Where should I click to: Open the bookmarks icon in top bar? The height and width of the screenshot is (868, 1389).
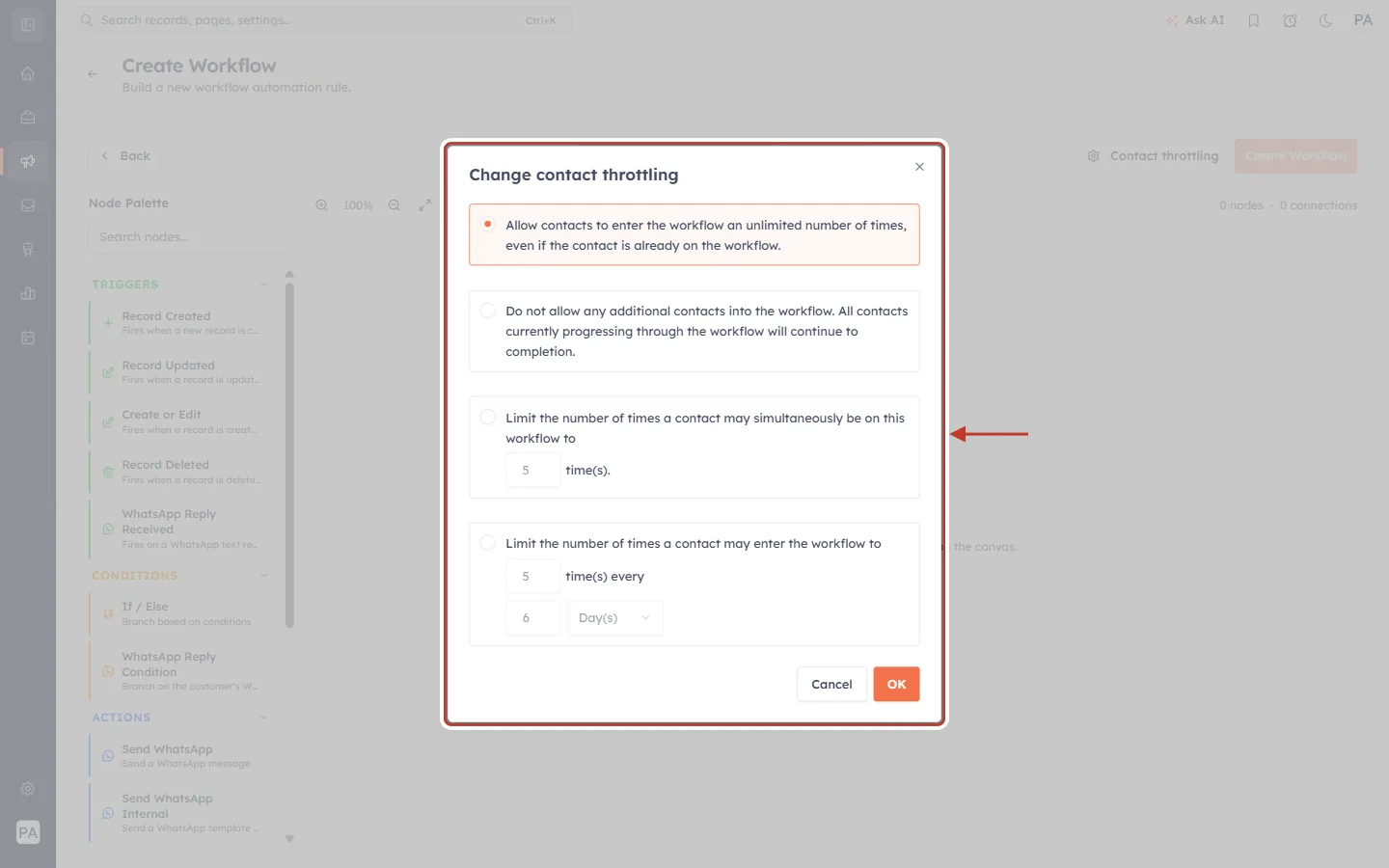(1254, 20)
